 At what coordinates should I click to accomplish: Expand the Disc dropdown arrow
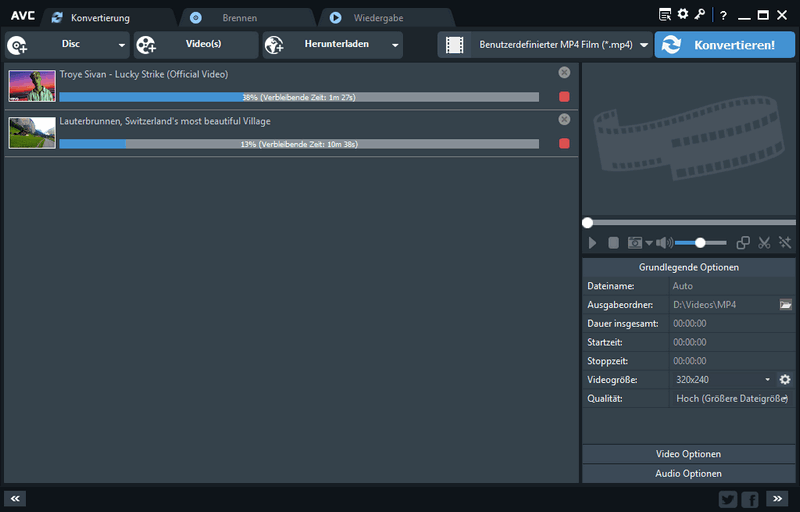pos(121,45)
